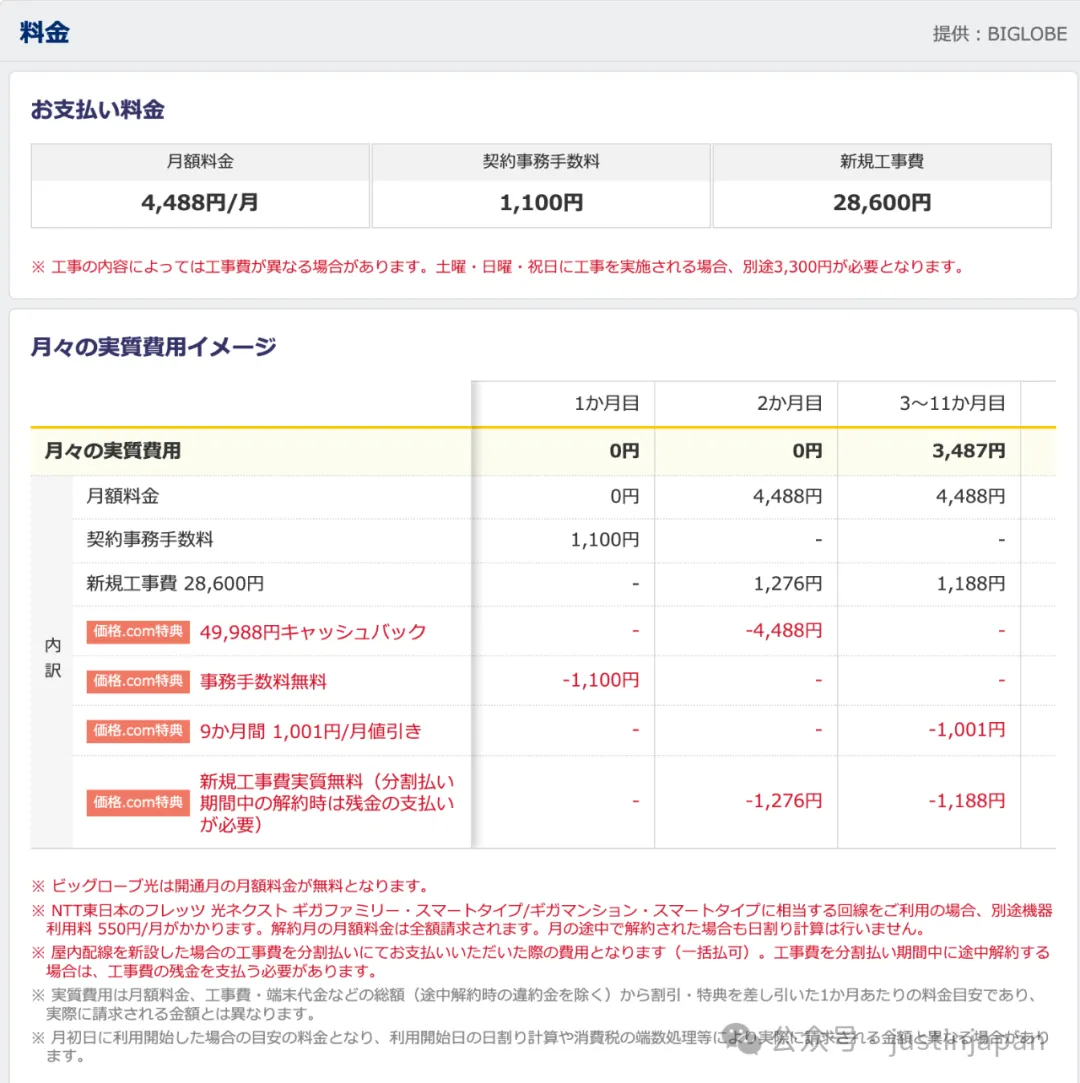
Task: Click the note starting 屋内配線を新設した場合
Action: pyautogui.click(x=542, y=961)
